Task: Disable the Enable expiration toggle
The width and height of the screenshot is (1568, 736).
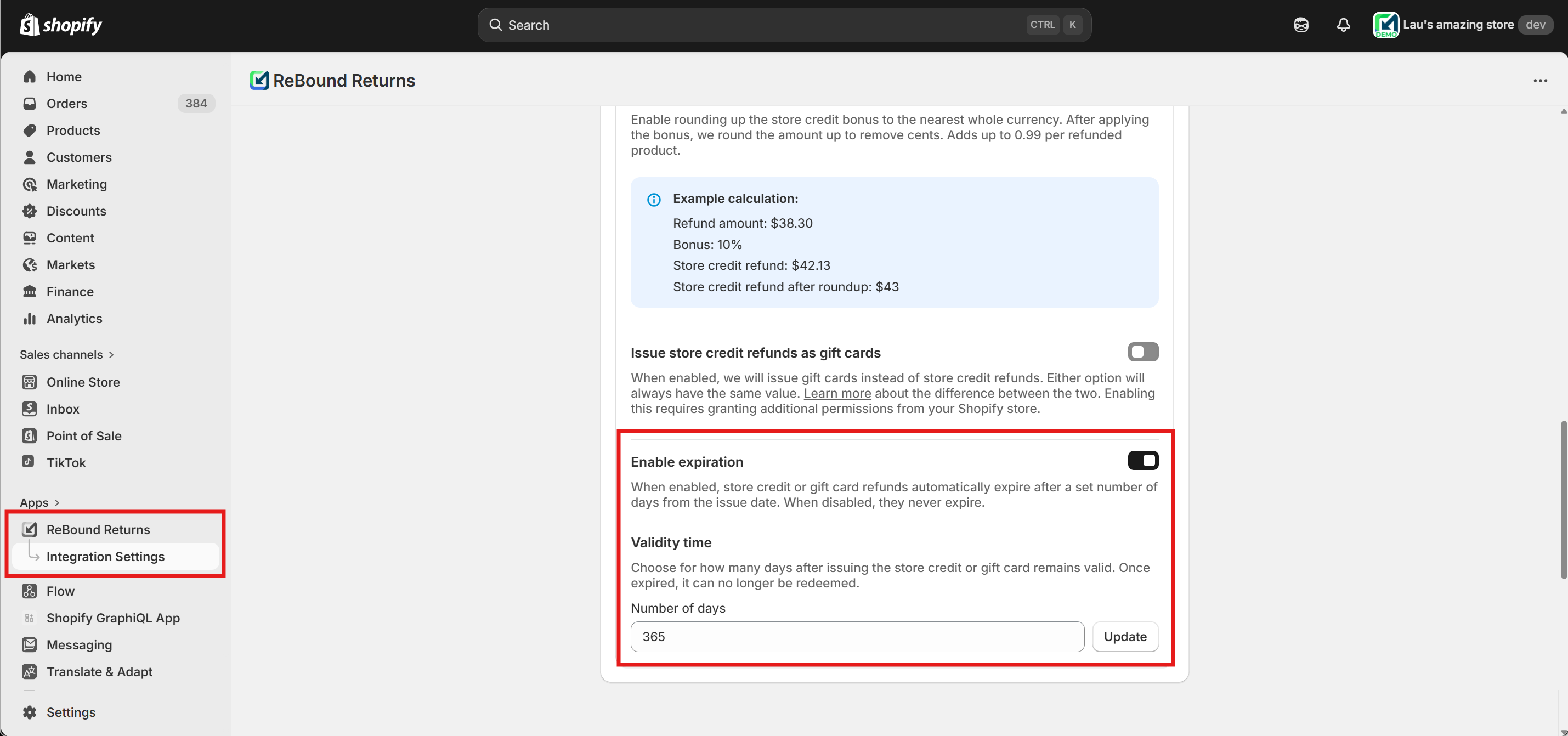Action: click(1142, 461)
